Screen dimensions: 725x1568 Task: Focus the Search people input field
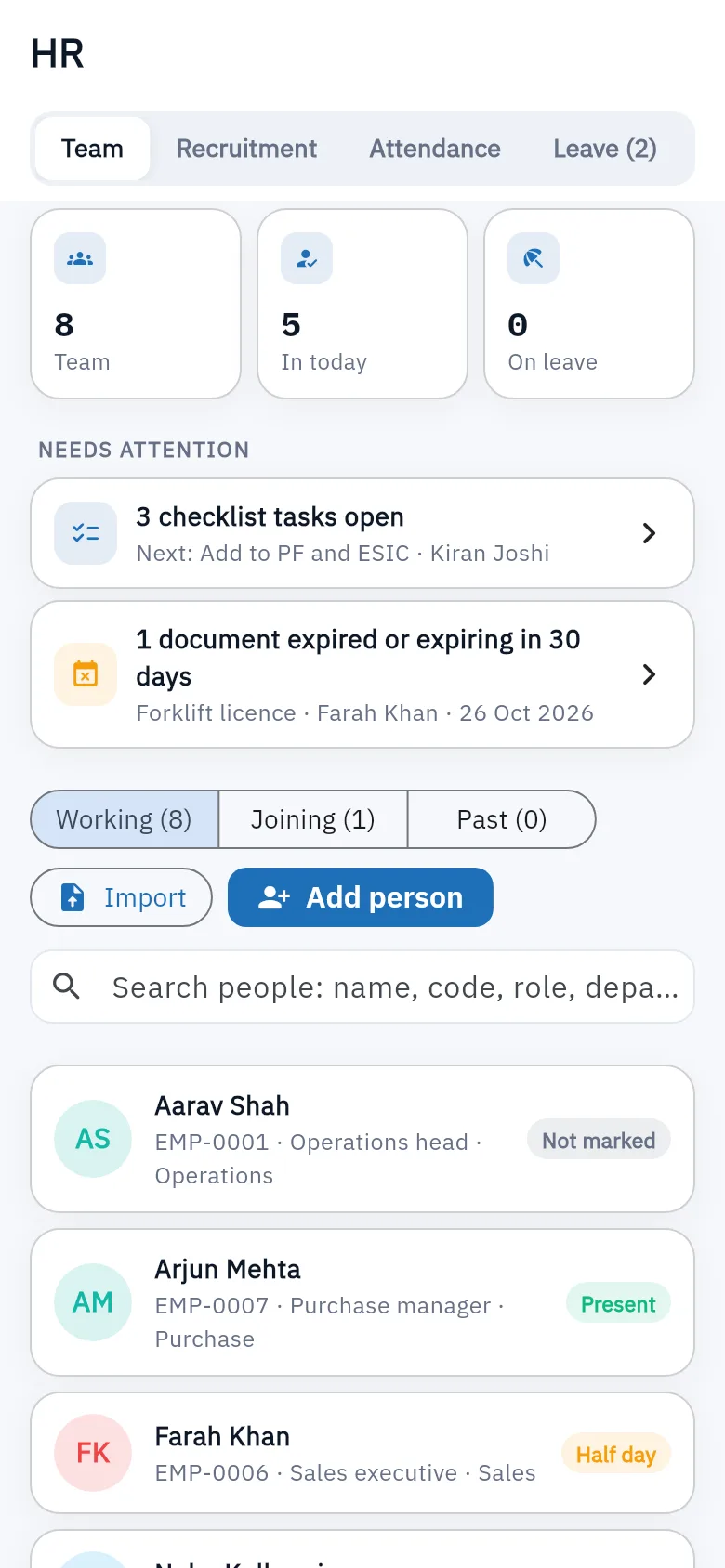362,987
